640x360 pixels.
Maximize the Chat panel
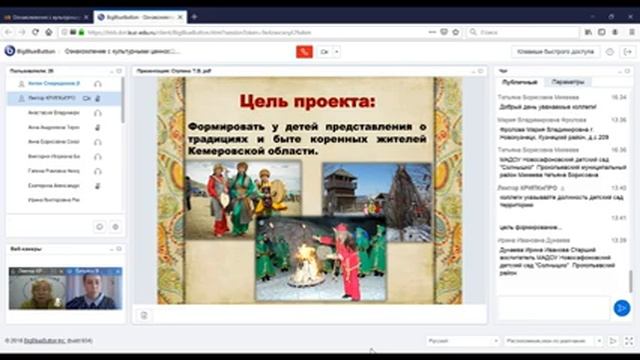coord(627,71)
